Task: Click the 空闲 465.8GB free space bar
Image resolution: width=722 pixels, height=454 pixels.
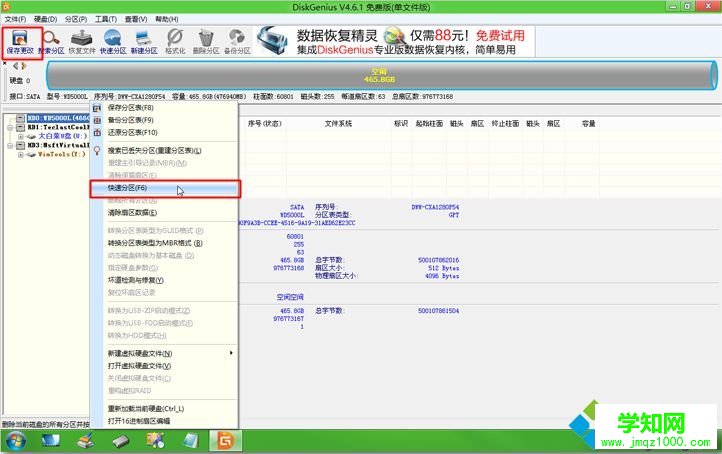Action: click(381, 75)
